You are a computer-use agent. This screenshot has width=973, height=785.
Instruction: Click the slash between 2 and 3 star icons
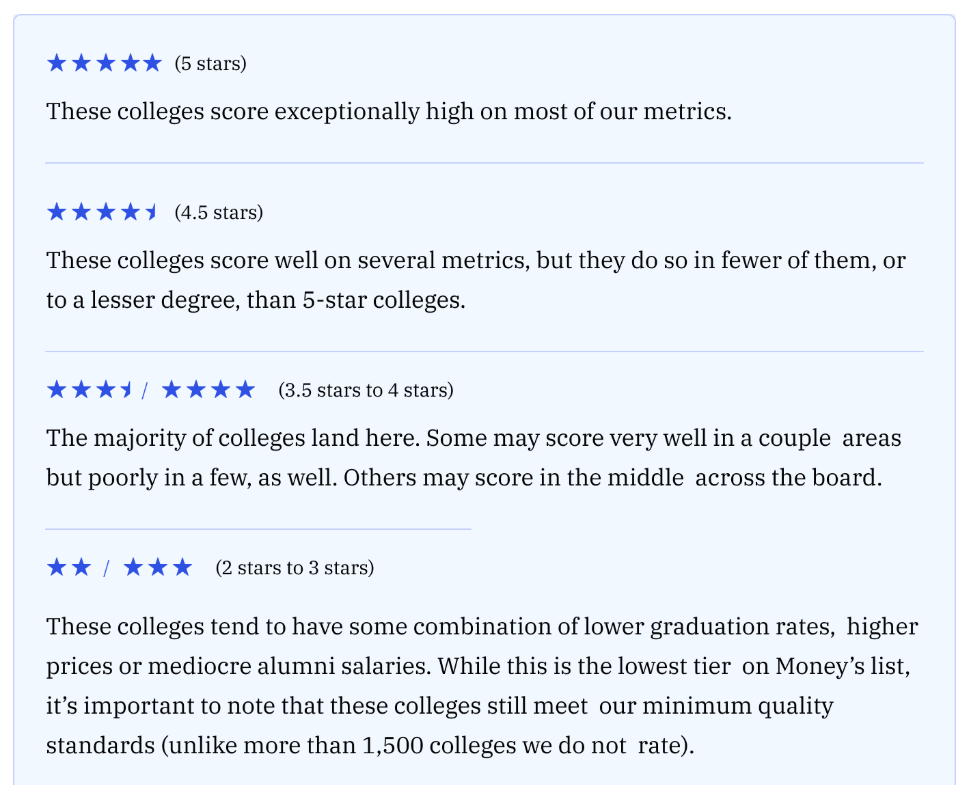[106, 569]
